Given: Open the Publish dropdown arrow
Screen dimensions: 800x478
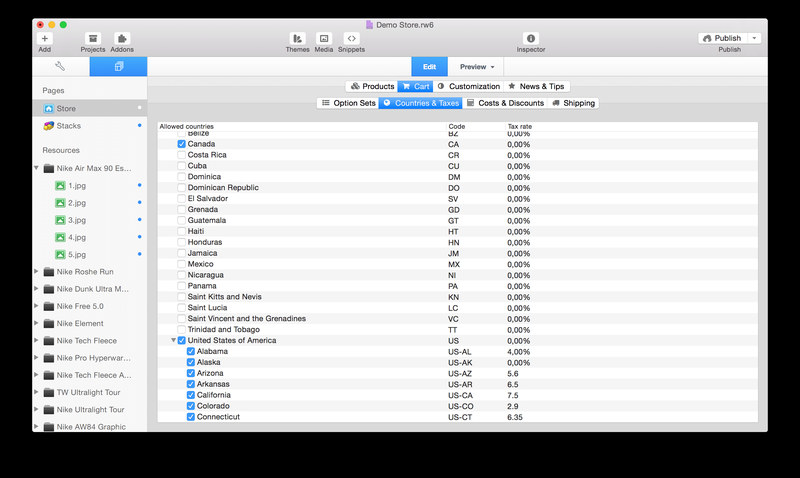Looking at the screenshot, I should pyautogui.click(x=755, y=38).
